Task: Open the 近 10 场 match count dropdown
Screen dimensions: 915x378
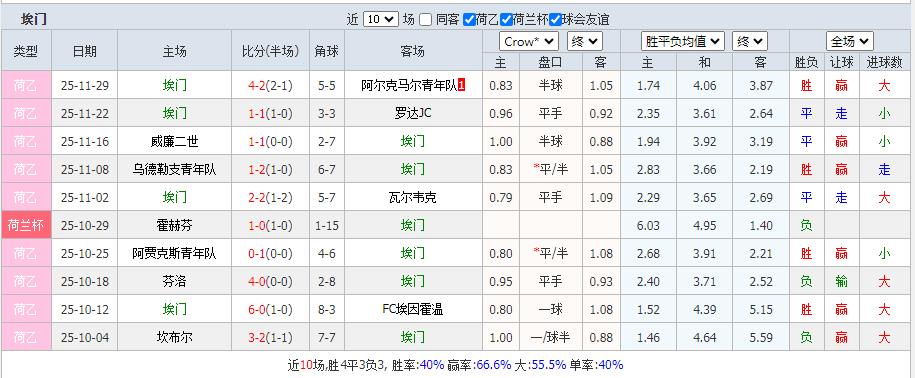Action: (380, 19)
